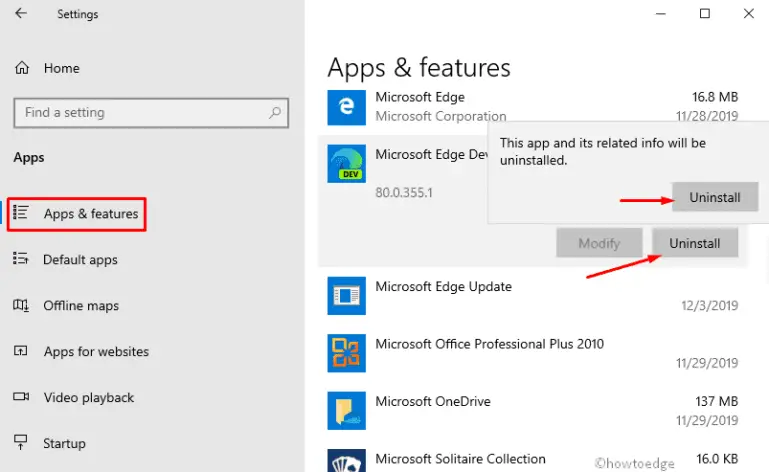
Task: Click the 16.8 MB size of Edge
Action: click(x=715, y=97)
